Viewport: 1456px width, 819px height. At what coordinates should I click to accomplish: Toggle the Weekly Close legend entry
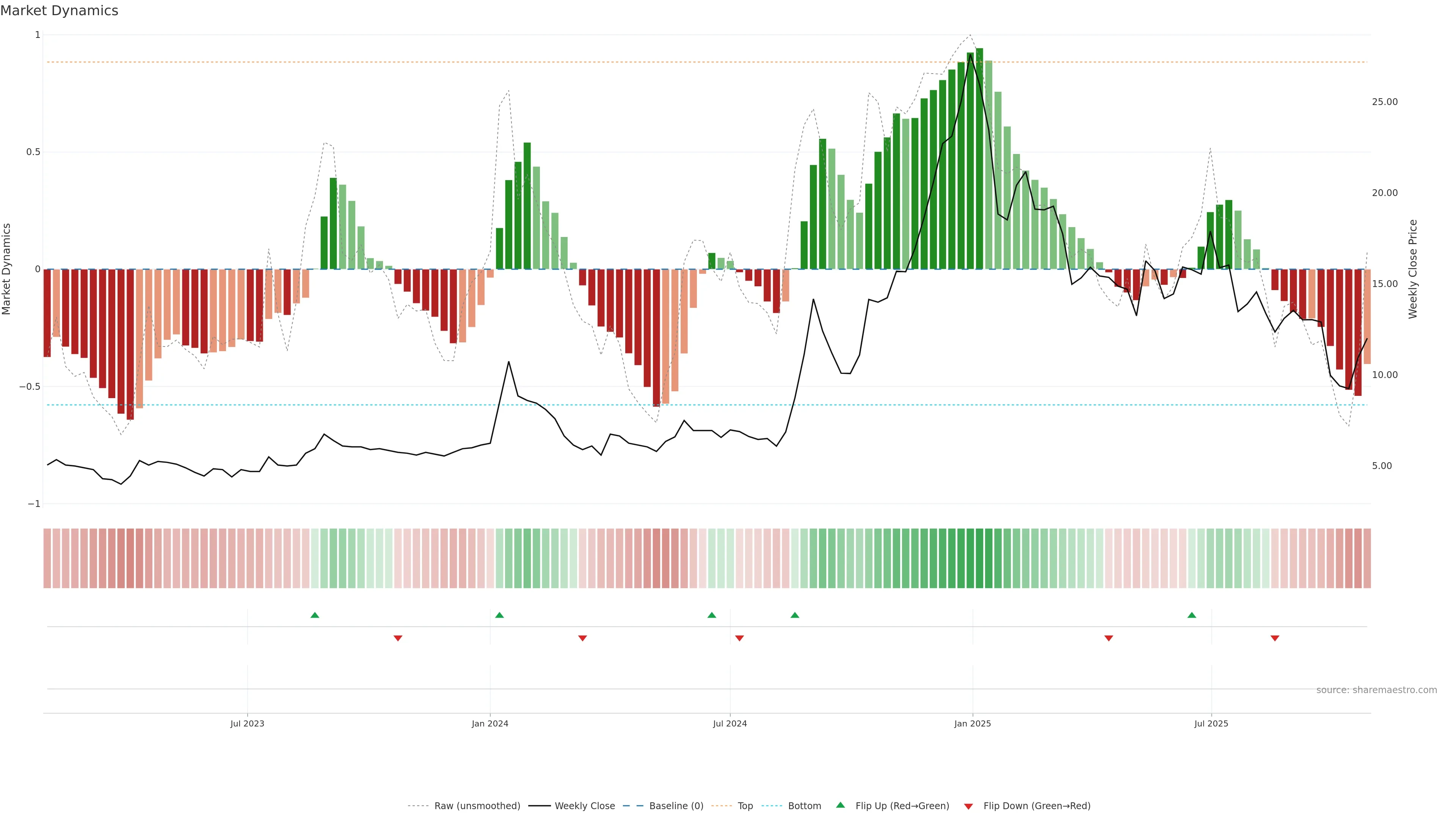click(x=584, y=806)
